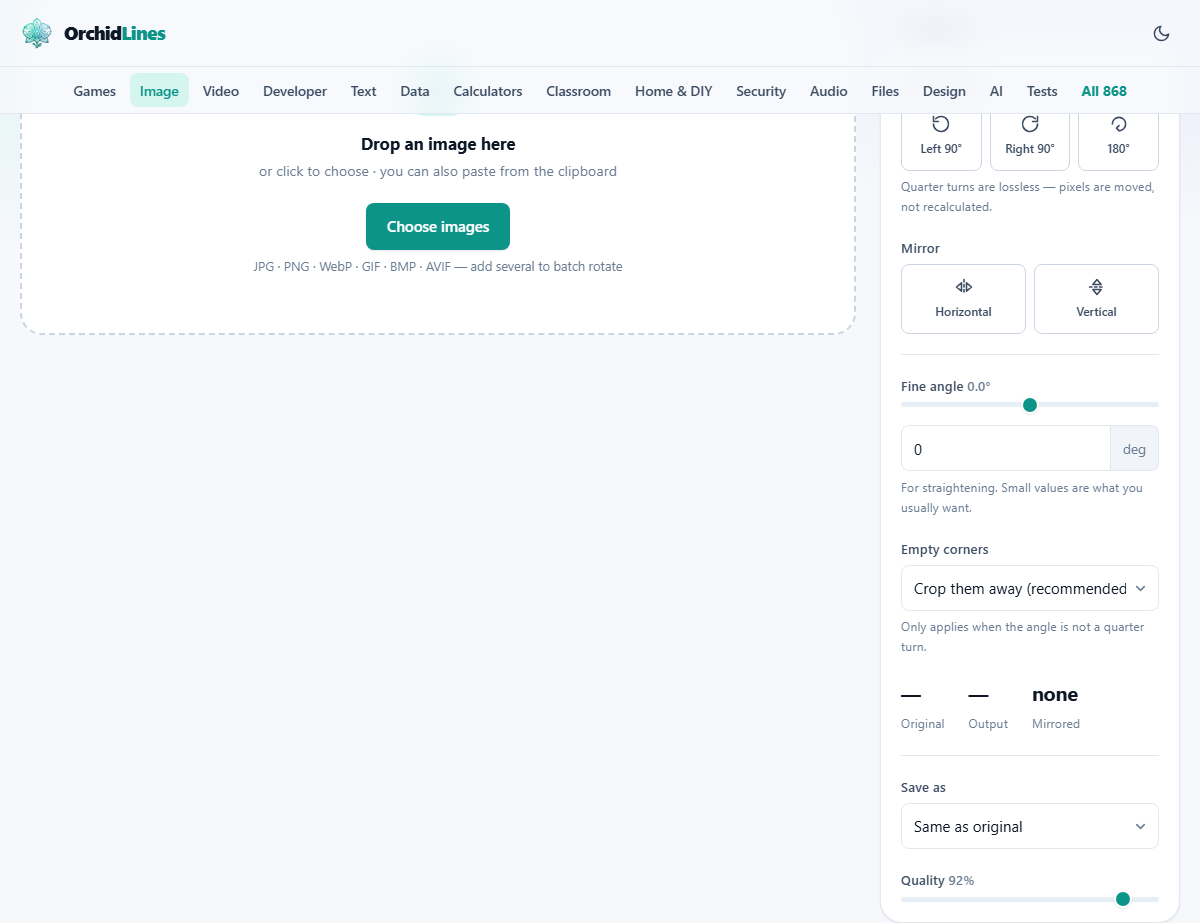
Task: View All 868 tools
Action: pyautogui.click(x=1104, y=91)
